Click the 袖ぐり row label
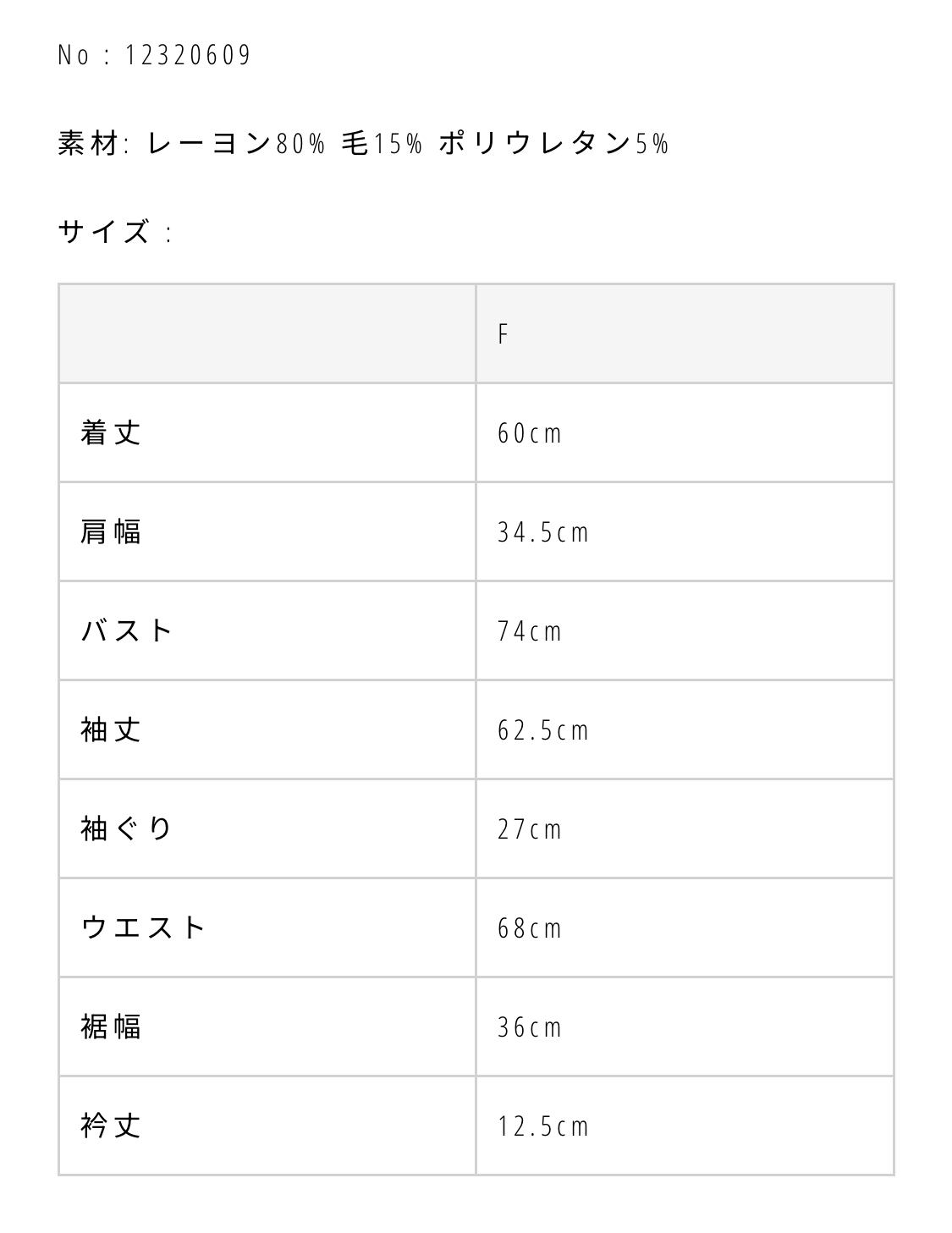 click(127, 829)
